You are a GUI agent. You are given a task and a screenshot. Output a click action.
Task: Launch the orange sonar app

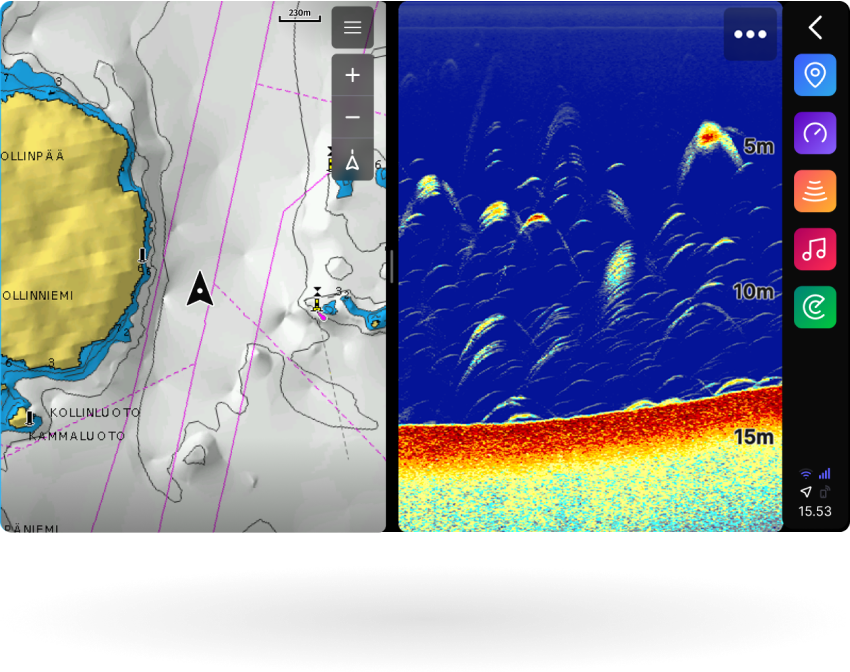(x=815, y=191)
